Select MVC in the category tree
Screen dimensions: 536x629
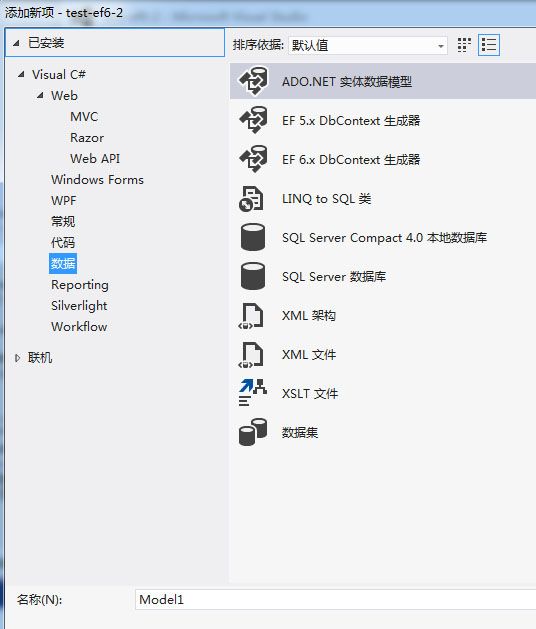click(x=84, y=116)
